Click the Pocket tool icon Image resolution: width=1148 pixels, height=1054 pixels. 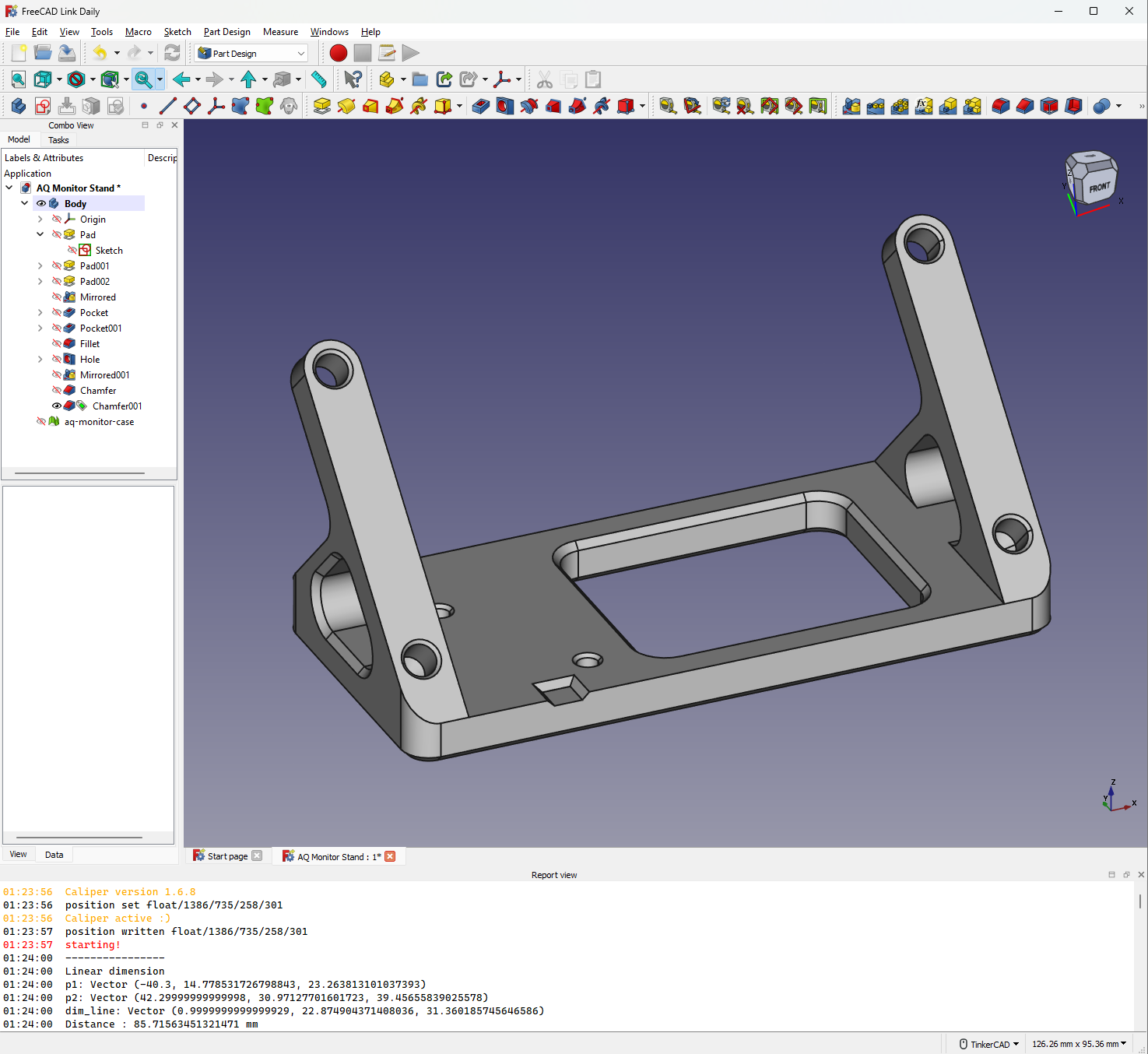click(x=481, y=106)
